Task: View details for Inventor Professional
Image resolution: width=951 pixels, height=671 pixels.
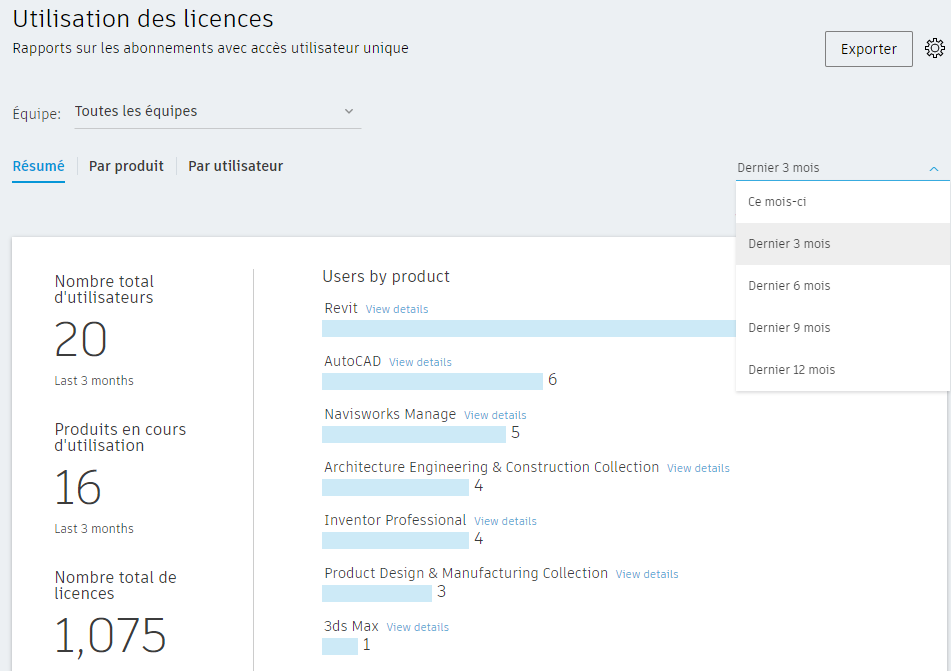Action: tap(505, 521)
